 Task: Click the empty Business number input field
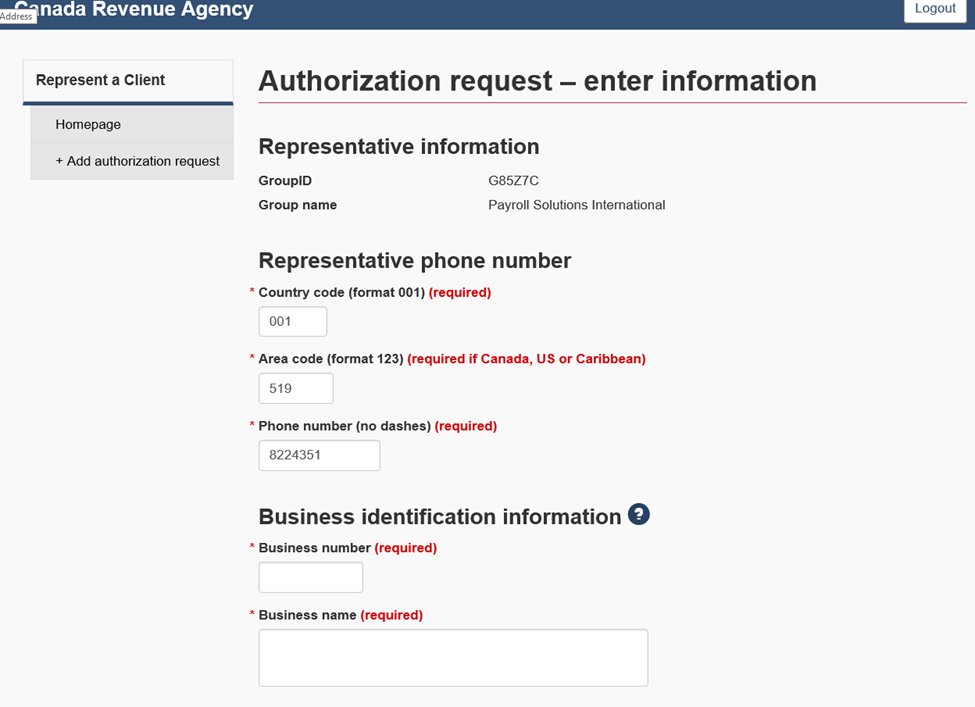(x=310, y=578)
